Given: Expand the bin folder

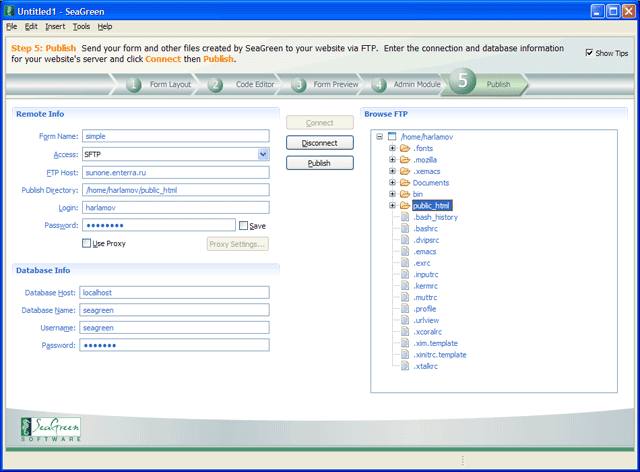Looking at the screenshot, I should (392, 194).
